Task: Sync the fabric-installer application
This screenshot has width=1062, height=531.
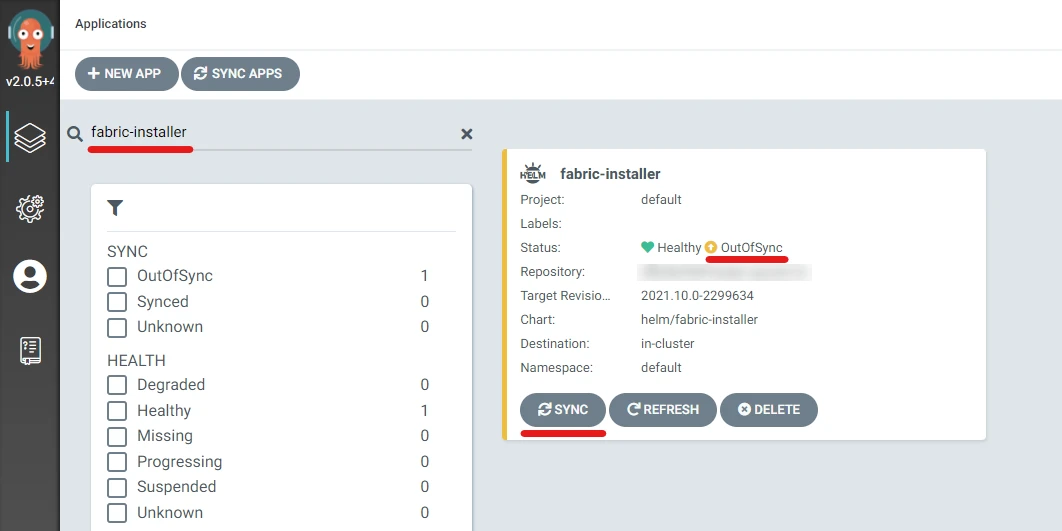Action: 563,410
